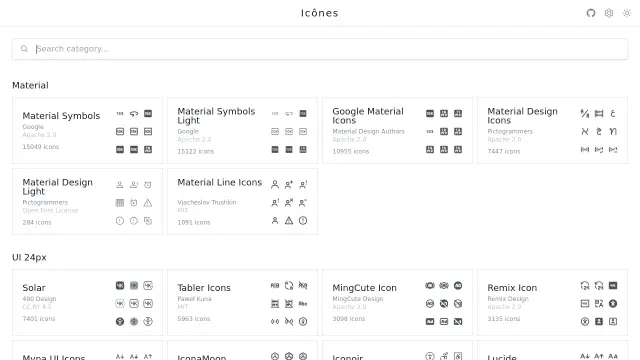Screen dimensions: 640x360
Task: Click the MingCute Design author text
Action: coord(358,299)
